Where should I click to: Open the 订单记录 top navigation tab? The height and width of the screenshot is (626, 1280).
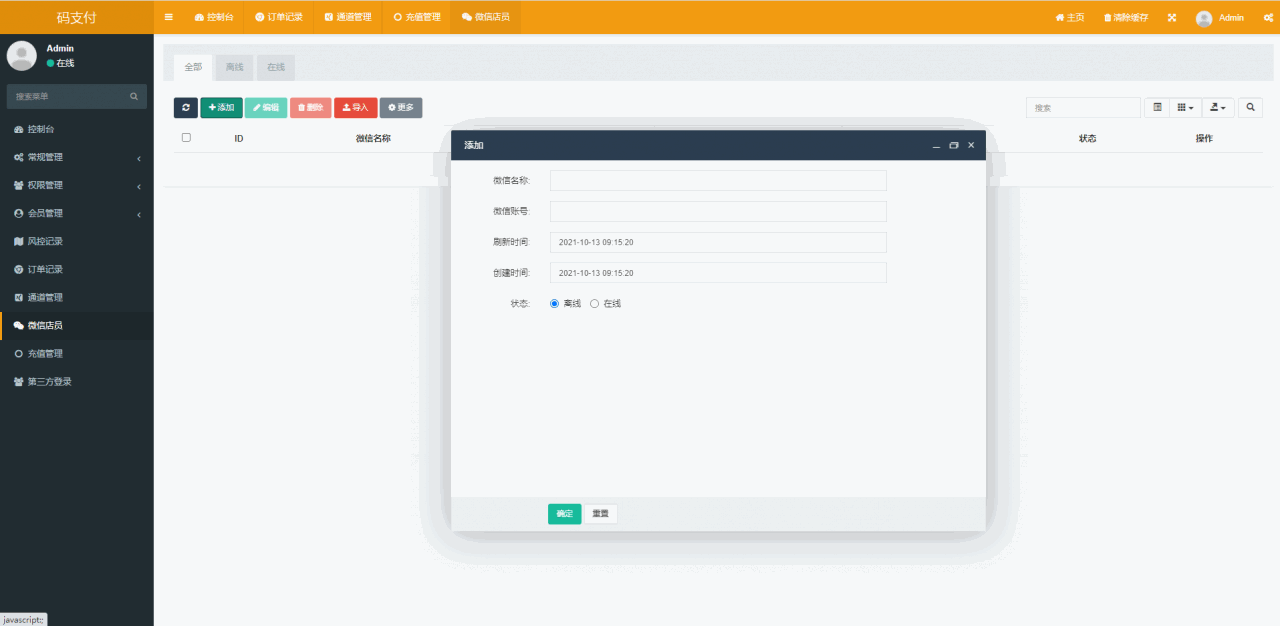coord(279,17)
